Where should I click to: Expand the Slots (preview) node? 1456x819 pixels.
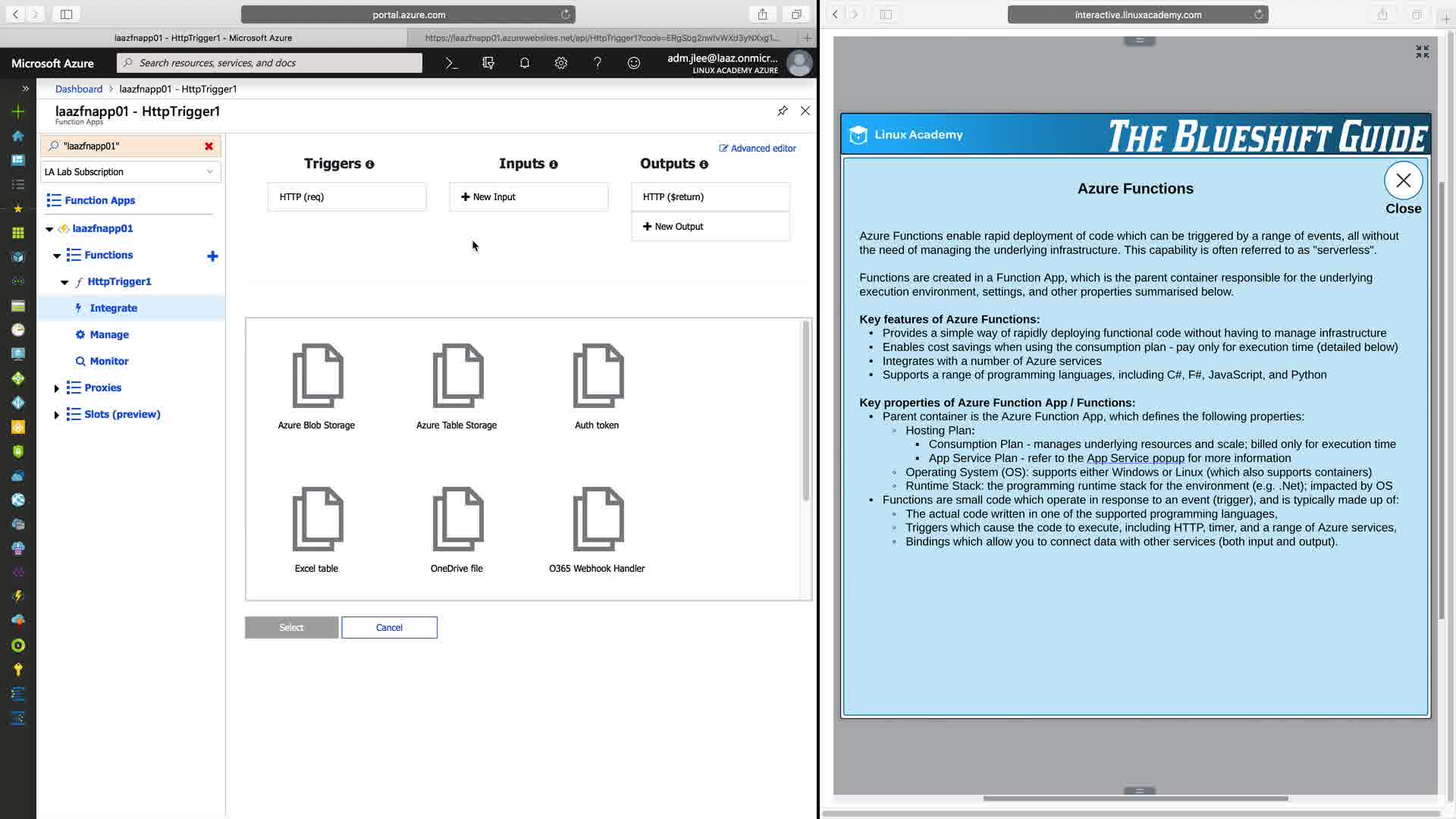pos(56,415)
